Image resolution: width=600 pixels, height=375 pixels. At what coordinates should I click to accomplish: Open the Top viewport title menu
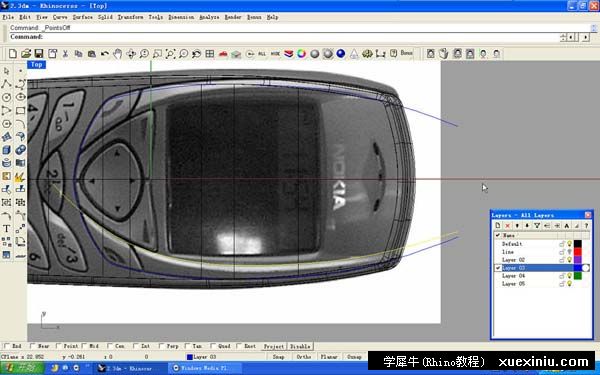click(x=36, y=65)
